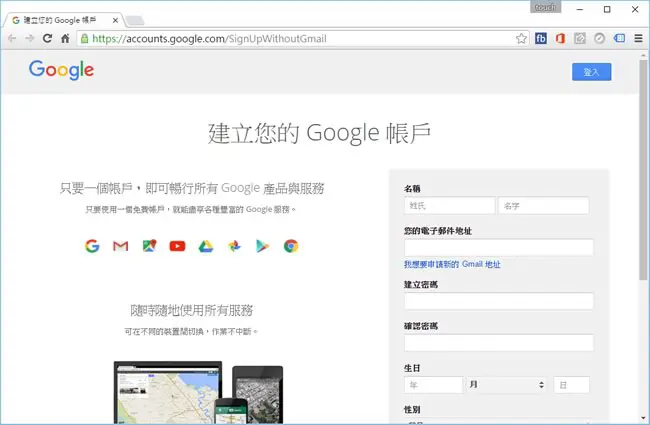This screenshot has height=425, width=650.
Task: Open the Chrome hamburger menu
Action: (638, 39)
